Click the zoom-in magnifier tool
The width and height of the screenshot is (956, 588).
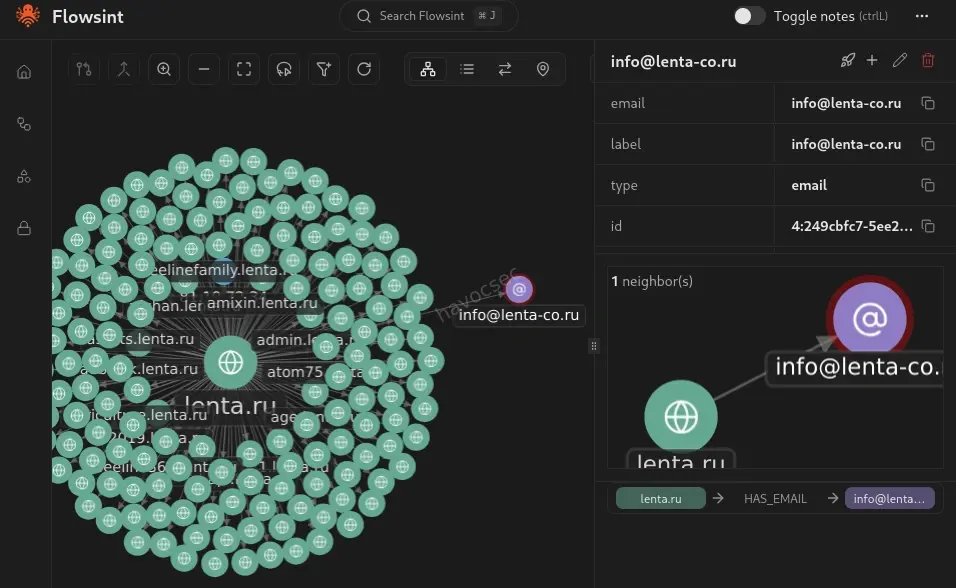tap(164, 69)
